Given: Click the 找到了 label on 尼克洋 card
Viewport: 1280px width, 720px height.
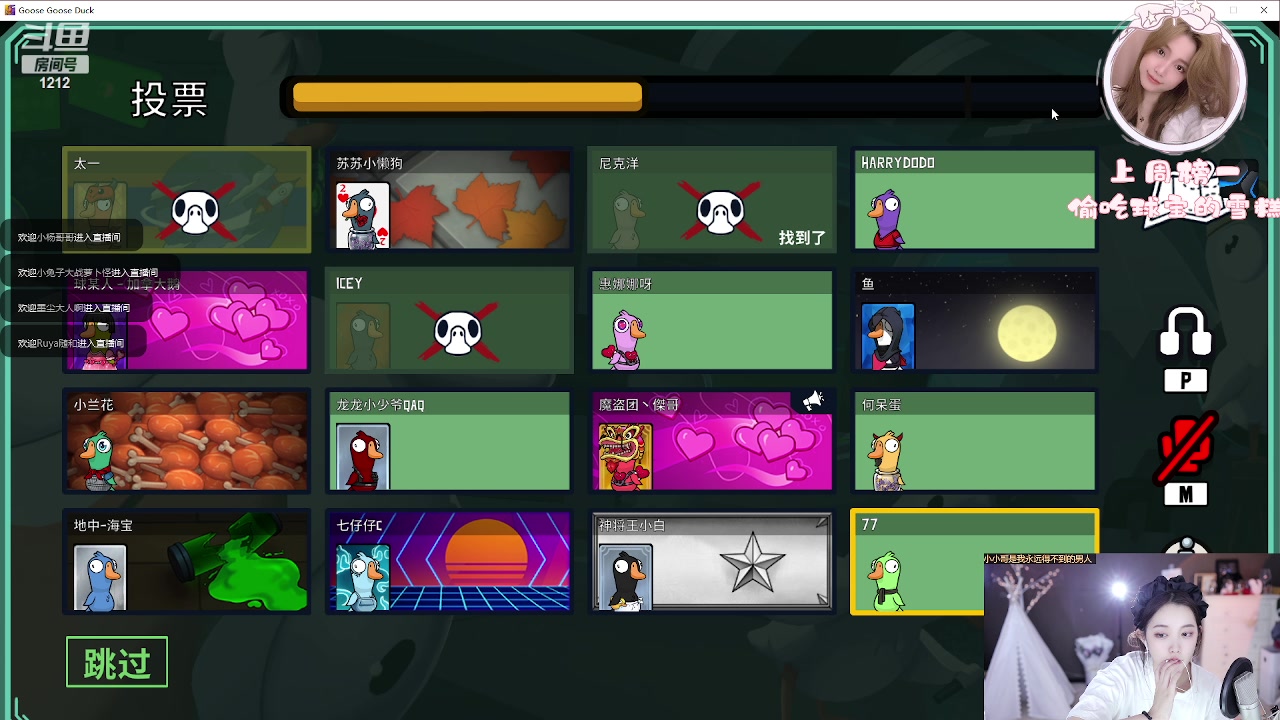Looking at the screenshot, I should [x=803, y=238].
